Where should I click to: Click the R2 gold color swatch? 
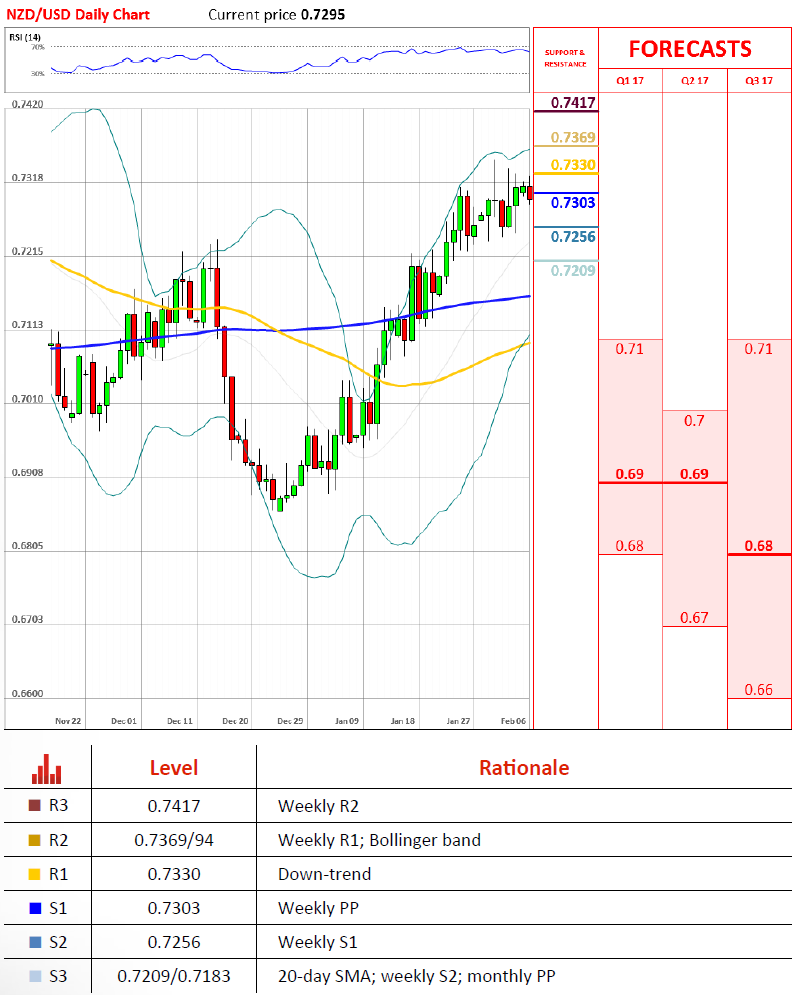[x=35, y=840]
